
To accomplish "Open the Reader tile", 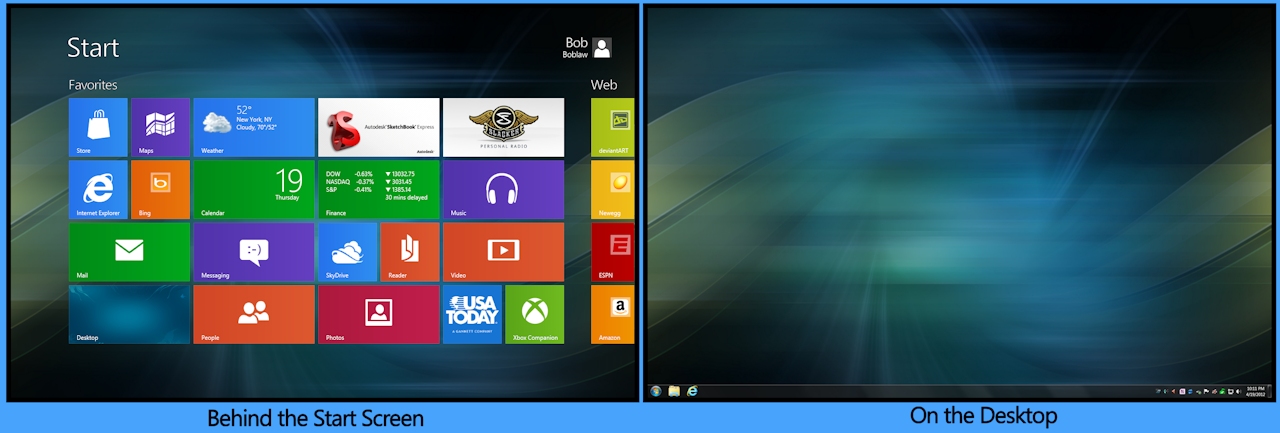I will [x=410, y=252].
